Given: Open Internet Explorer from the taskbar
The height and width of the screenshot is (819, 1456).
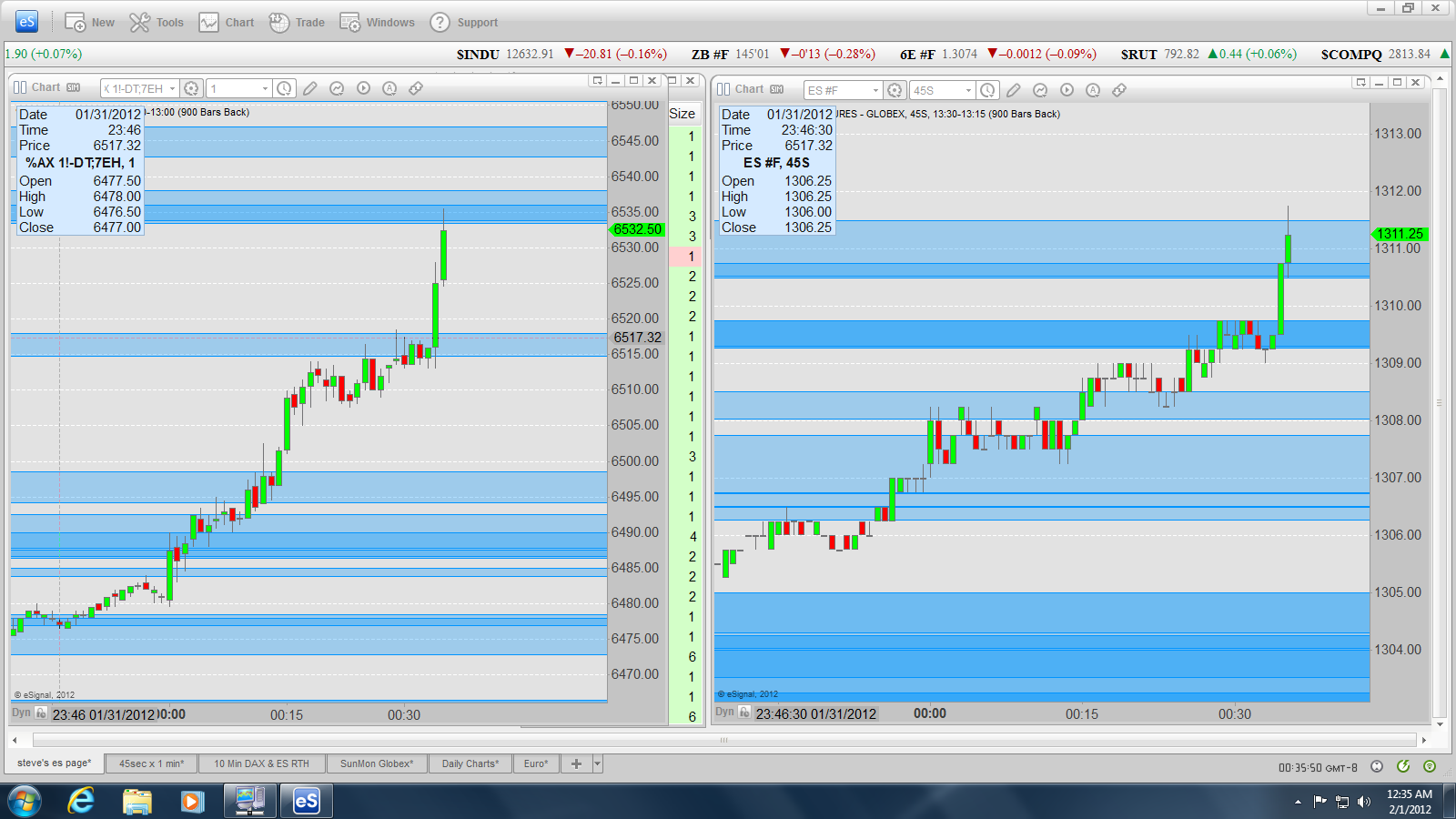Looking at the screenshot, I should 81,802.
